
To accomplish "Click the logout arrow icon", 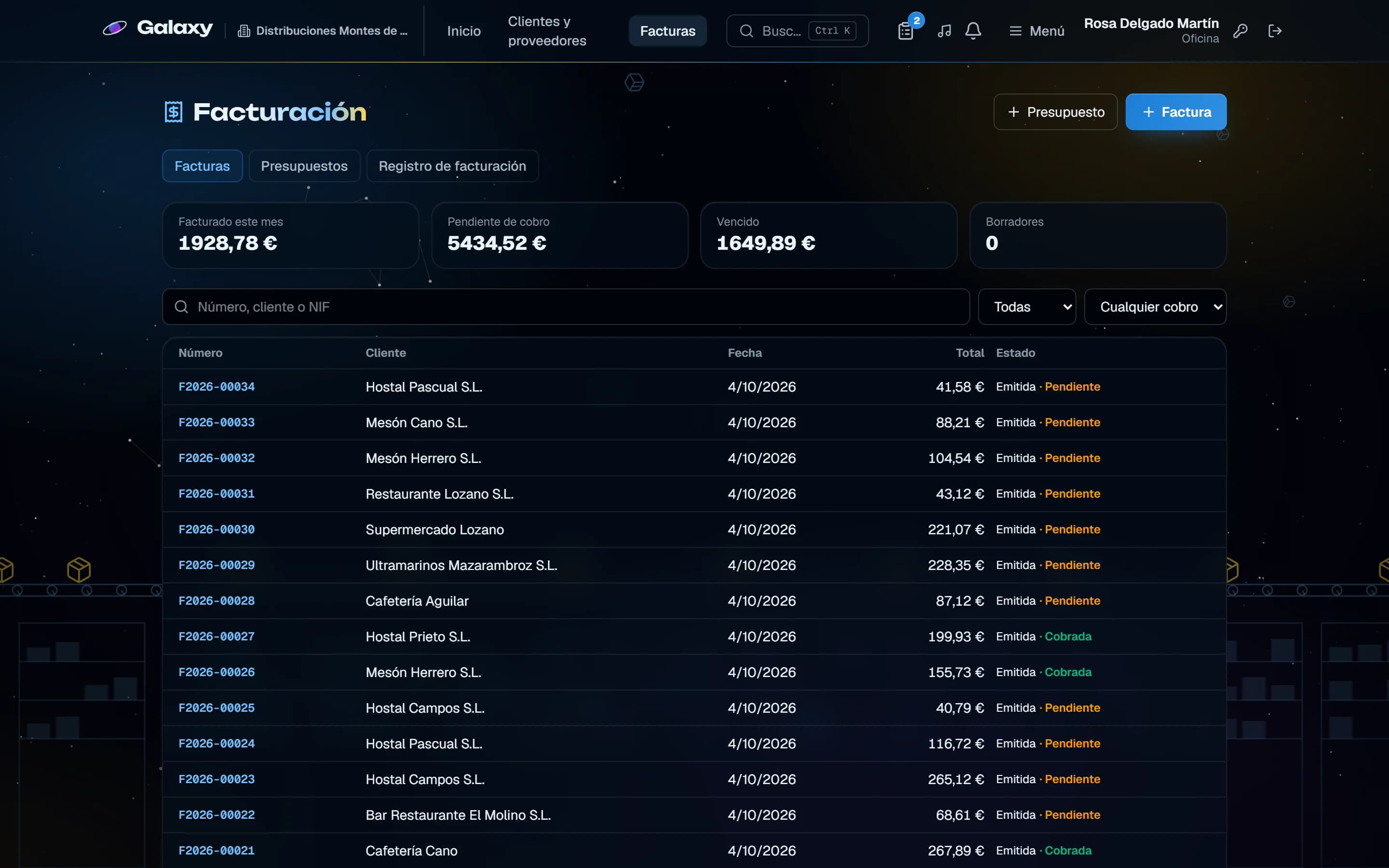I will pyautogui.click(x=1275, y=31).
